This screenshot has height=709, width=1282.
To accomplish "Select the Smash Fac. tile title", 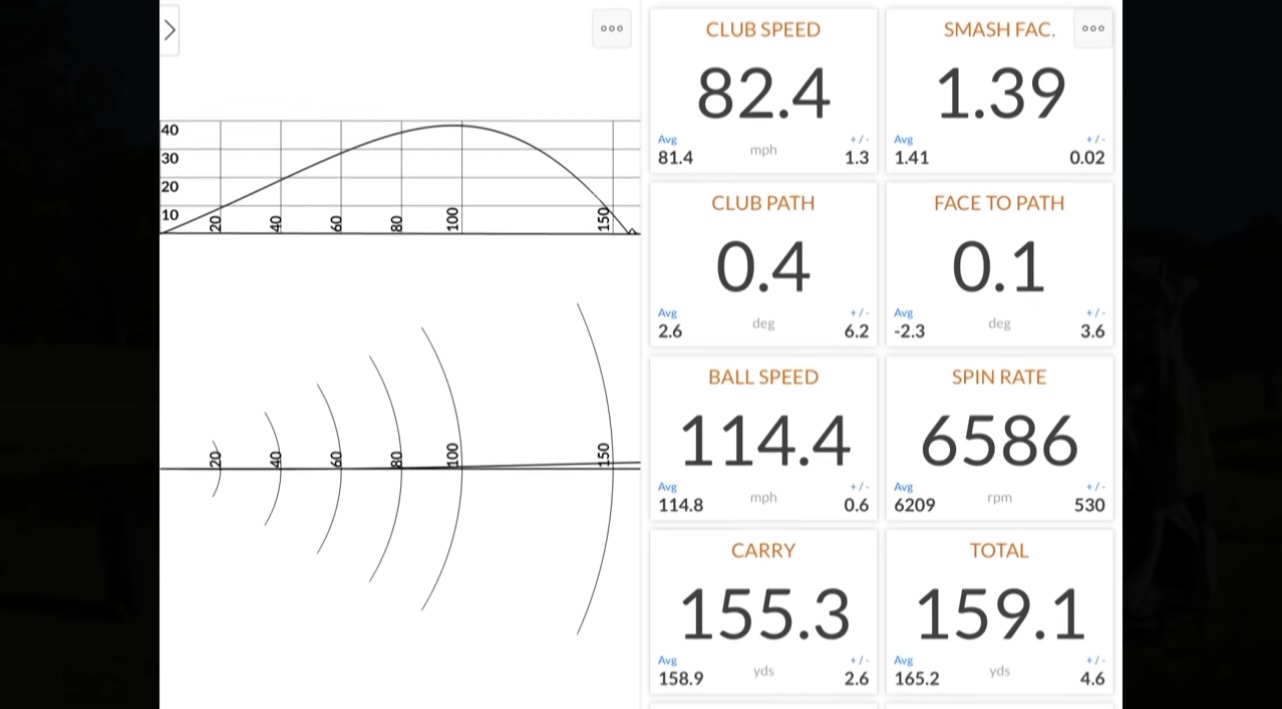I will tap(998, 30).
